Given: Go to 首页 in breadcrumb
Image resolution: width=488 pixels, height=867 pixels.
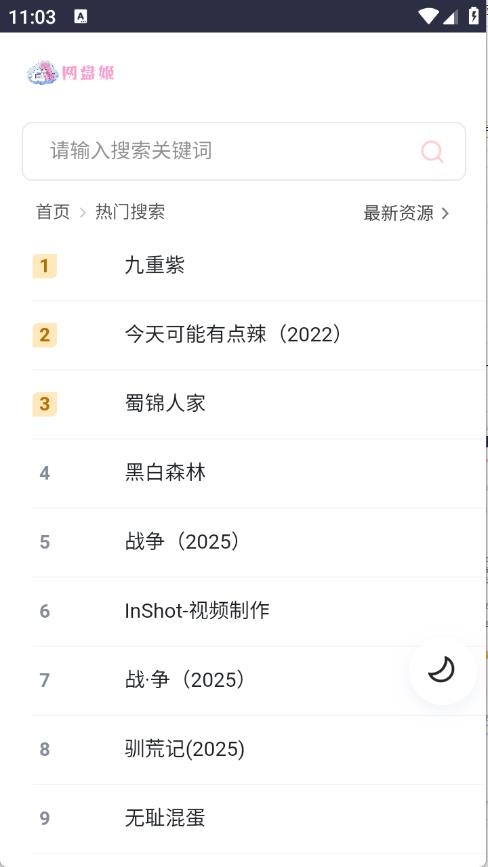Looking at the screenshot, I should (x=53, y=212).
